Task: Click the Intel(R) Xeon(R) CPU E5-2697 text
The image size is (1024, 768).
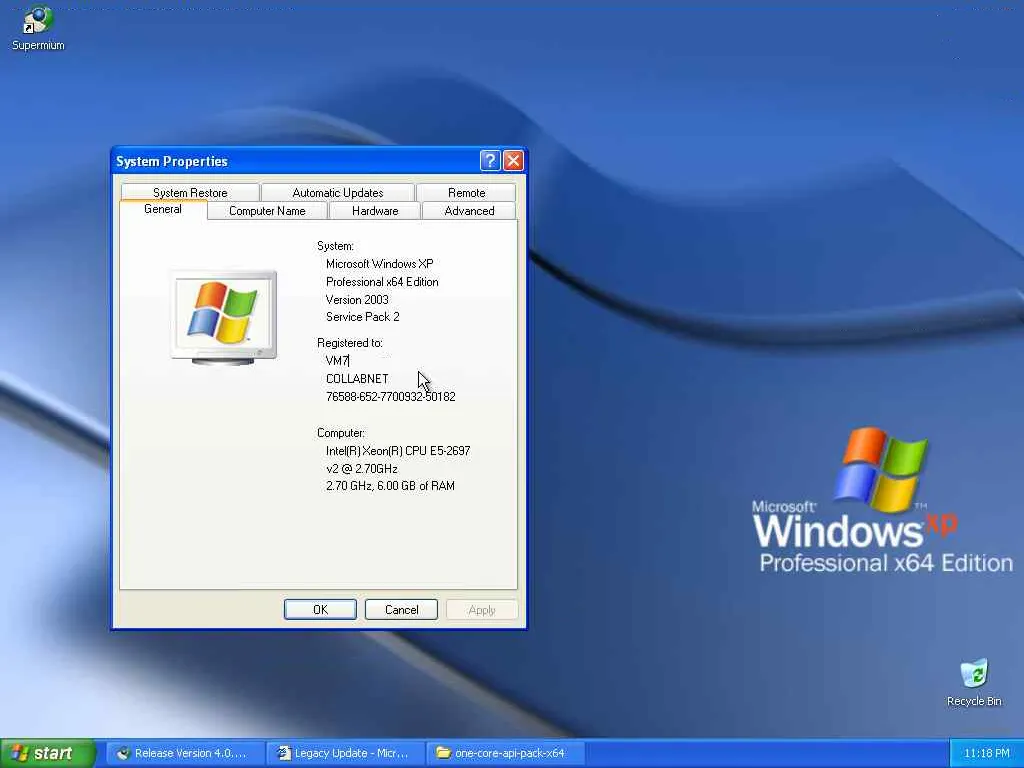Action: coord(398,451)
